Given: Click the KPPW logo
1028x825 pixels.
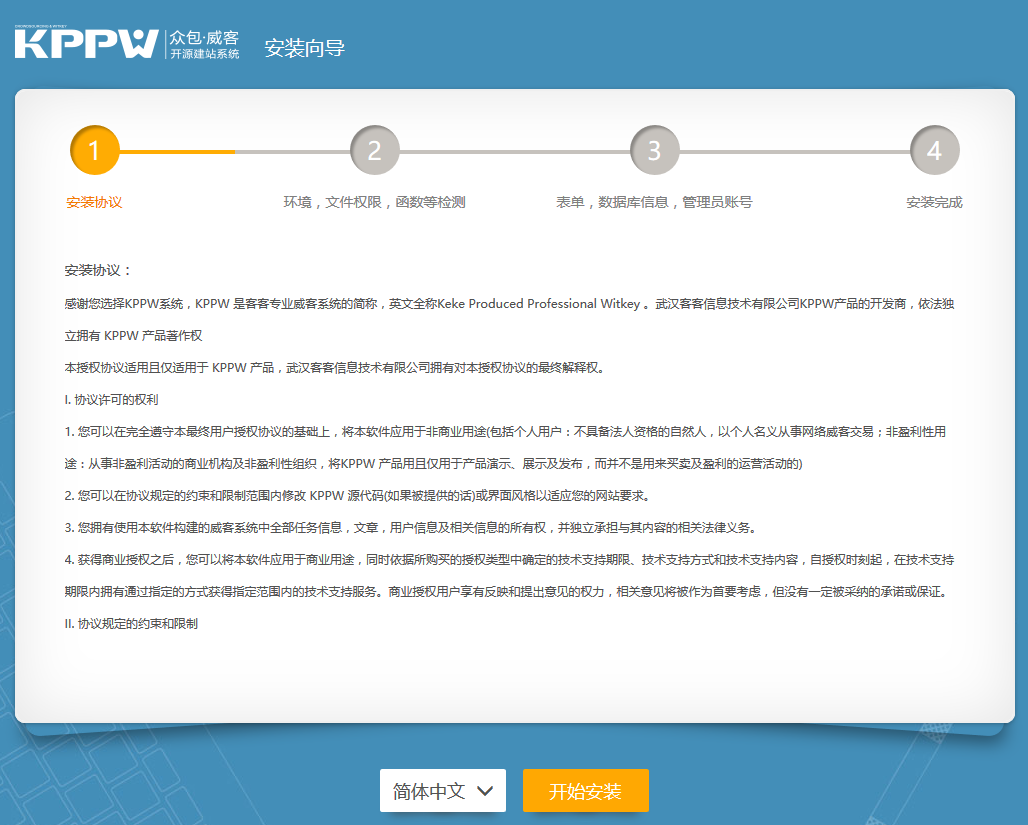Looking at the screenshot, I should tap(87, 44).
